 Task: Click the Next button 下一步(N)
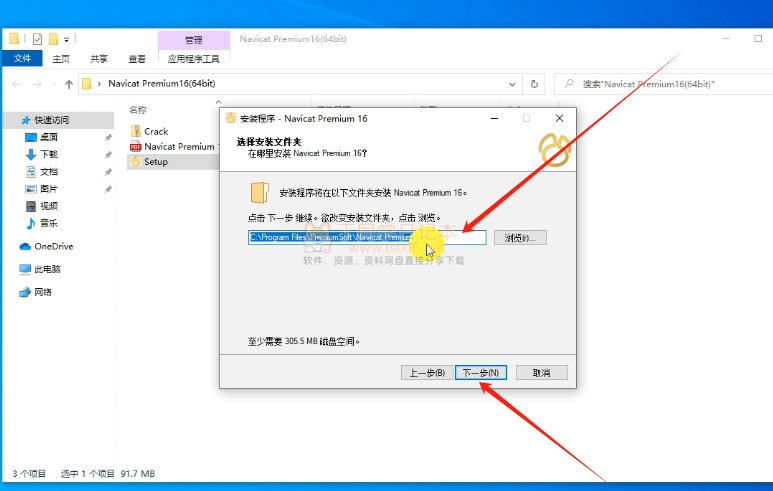[481, 373]
